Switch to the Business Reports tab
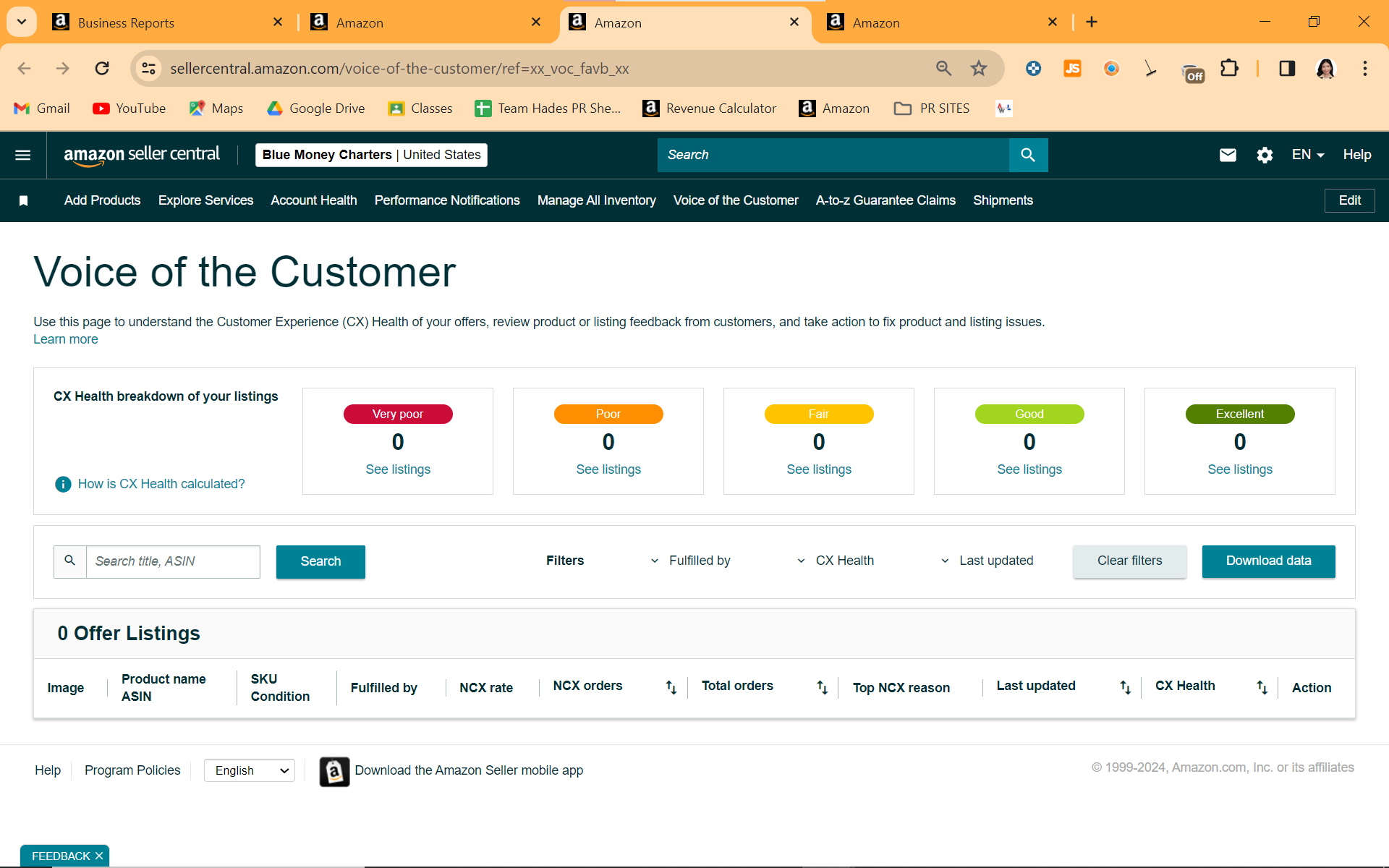Screen dimensions: 1389x868 tap(168, 22)
